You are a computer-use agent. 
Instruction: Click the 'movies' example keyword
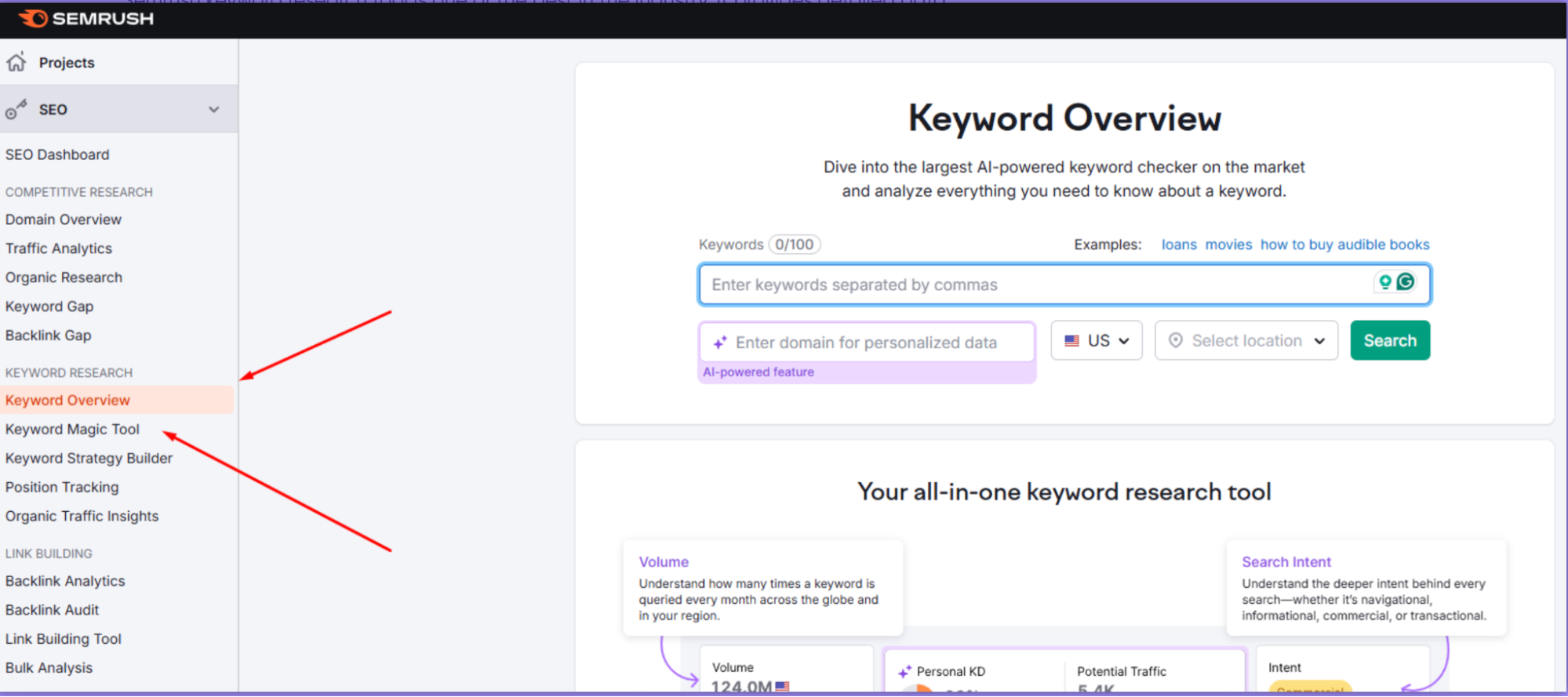point(1228,245)
